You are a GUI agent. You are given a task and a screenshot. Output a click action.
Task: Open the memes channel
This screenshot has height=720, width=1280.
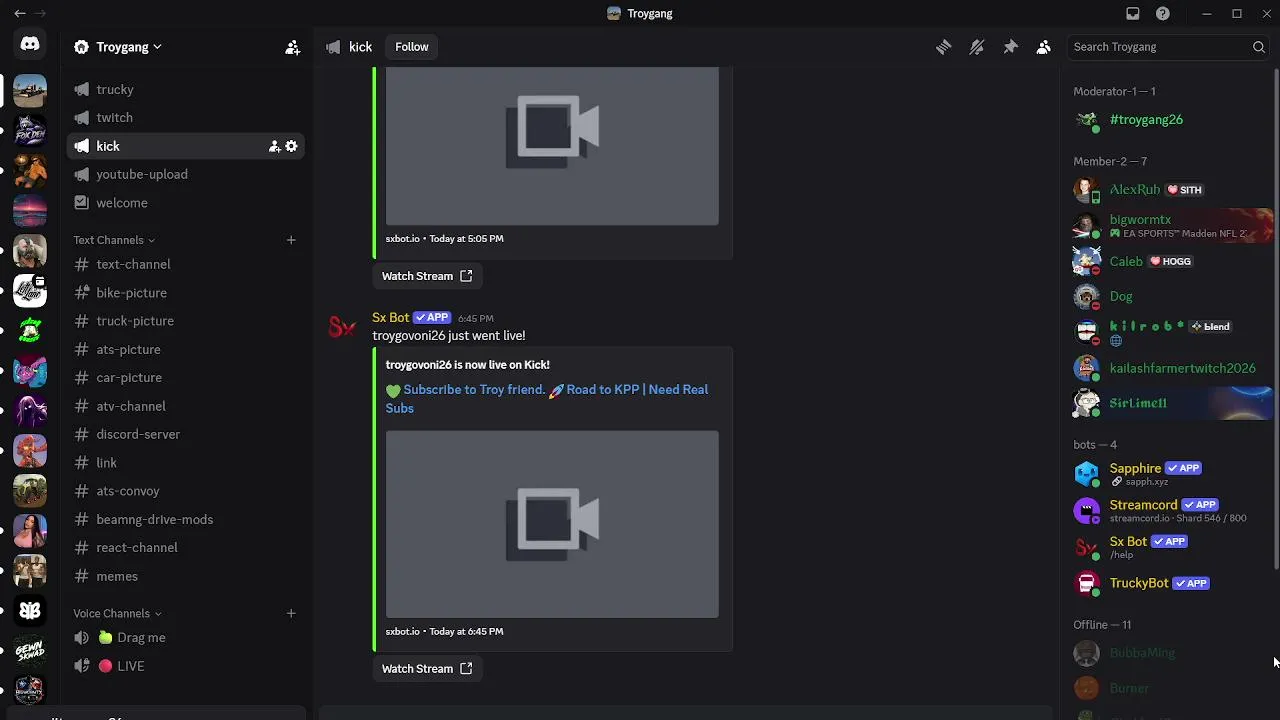186,576
